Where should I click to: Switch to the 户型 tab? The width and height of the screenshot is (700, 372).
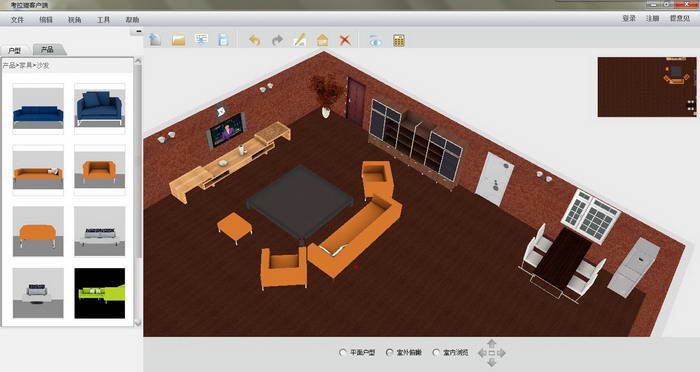point(15,50)
